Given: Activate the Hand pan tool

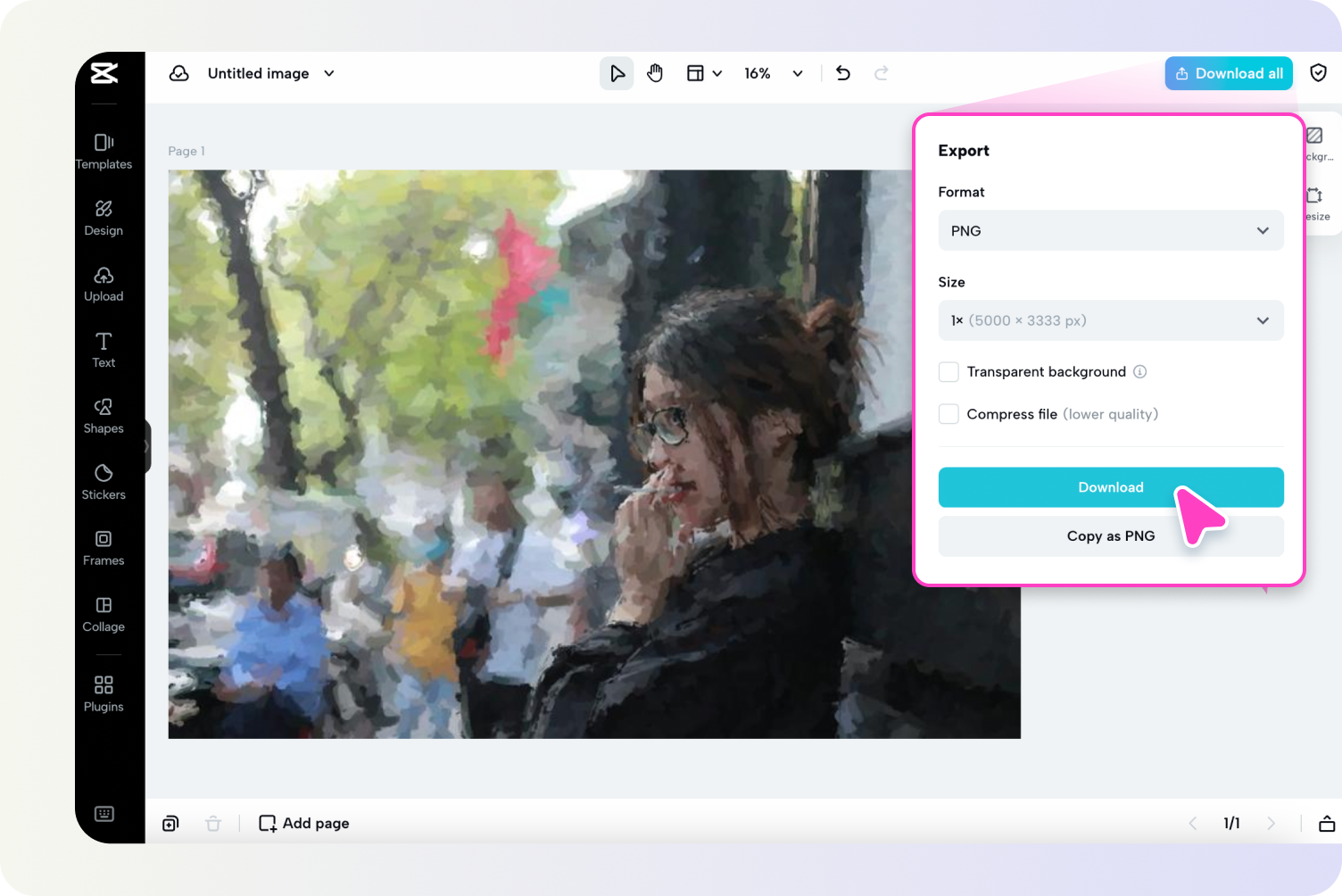Looking at the screenshot, I should tap(655, 73).
